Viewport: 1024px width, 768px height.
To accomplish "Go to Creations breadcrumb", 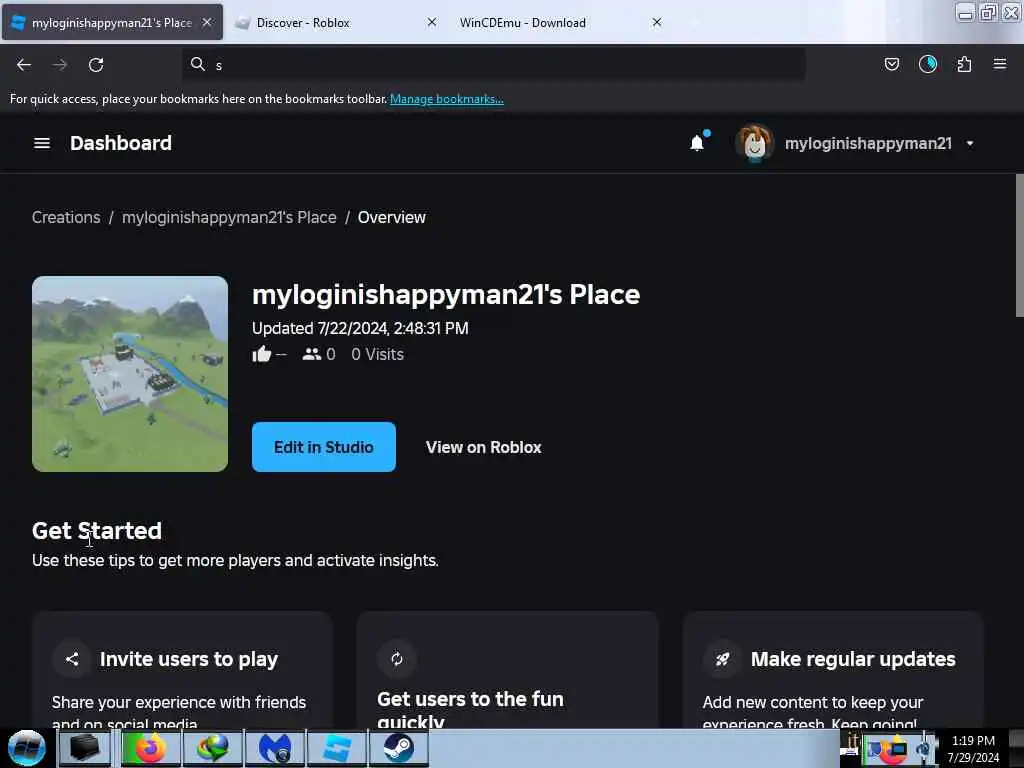I will [x=66, y=217].
